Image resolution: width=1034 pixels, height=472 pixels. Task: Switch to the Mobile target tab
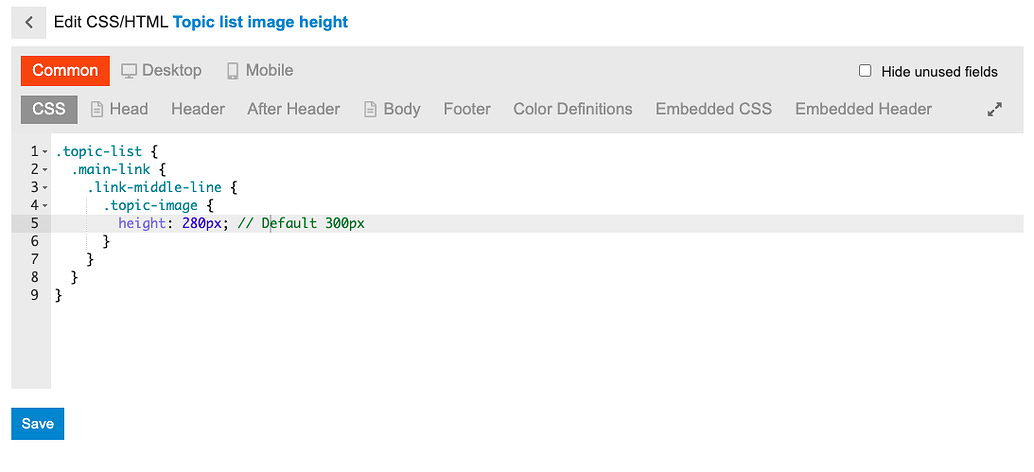point(260,71)
